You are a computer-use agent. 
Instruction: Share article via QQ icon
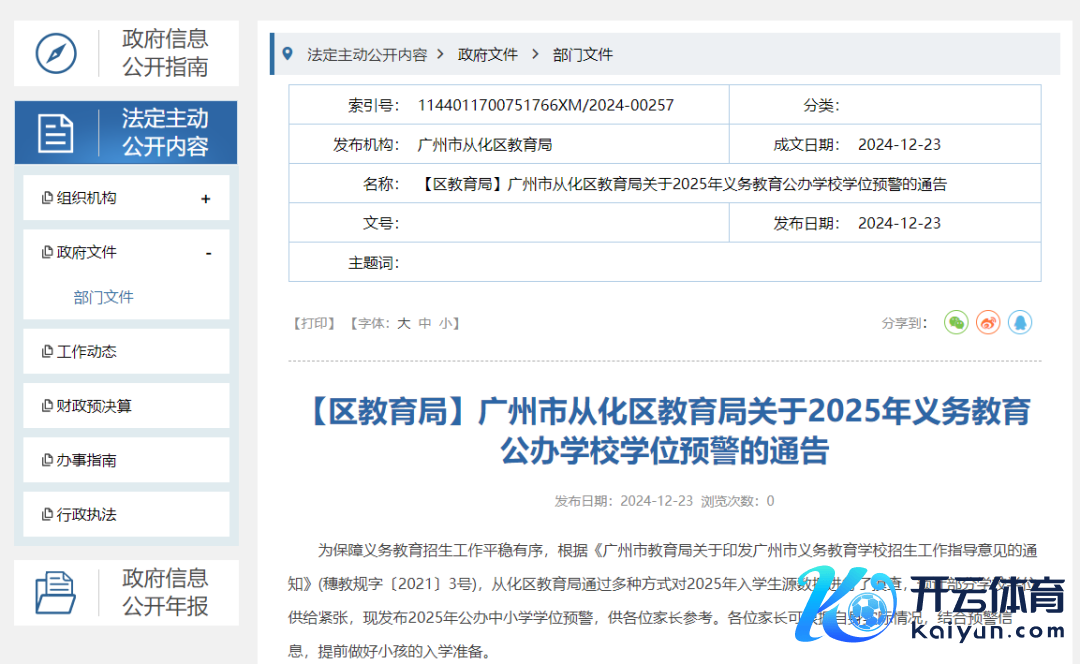pyautogui.click(x=1020, y=323)
